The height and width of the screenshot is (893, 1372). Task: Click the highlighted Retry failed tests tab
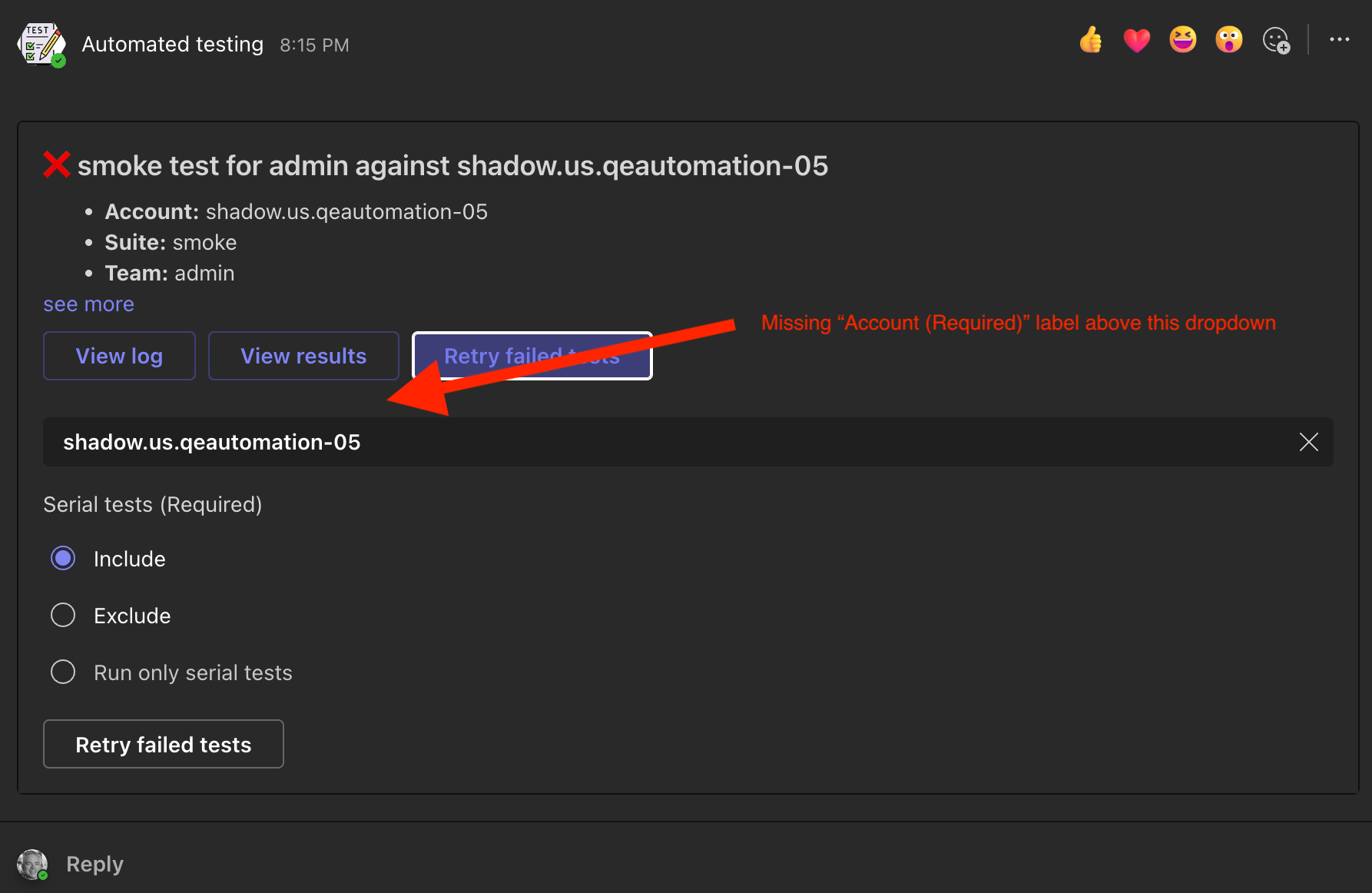[x=532, y=356]
